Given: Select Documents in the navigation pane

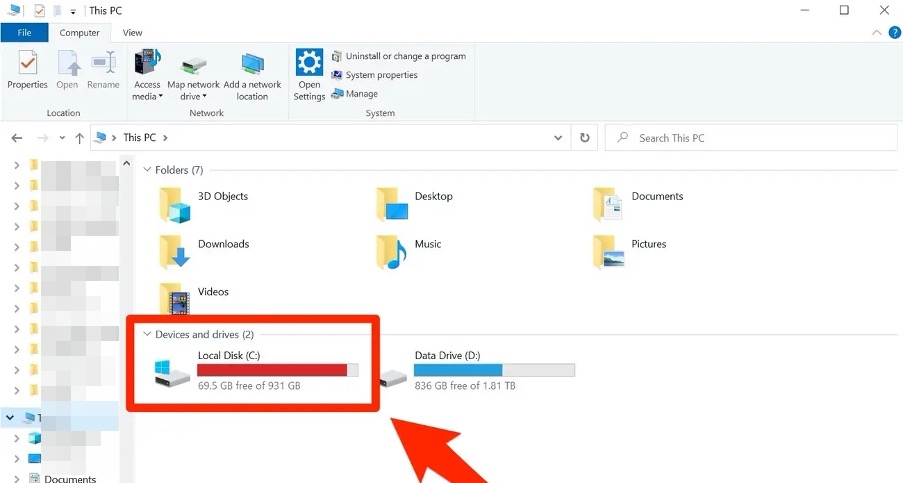Looking at the screenshot, I should coord(70,478).
